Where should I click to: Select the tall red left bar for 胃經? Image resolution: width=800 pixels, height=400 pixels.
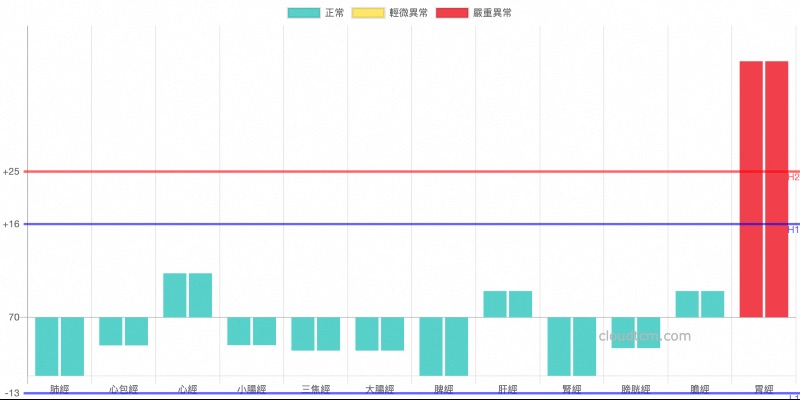tap(751, 189)
